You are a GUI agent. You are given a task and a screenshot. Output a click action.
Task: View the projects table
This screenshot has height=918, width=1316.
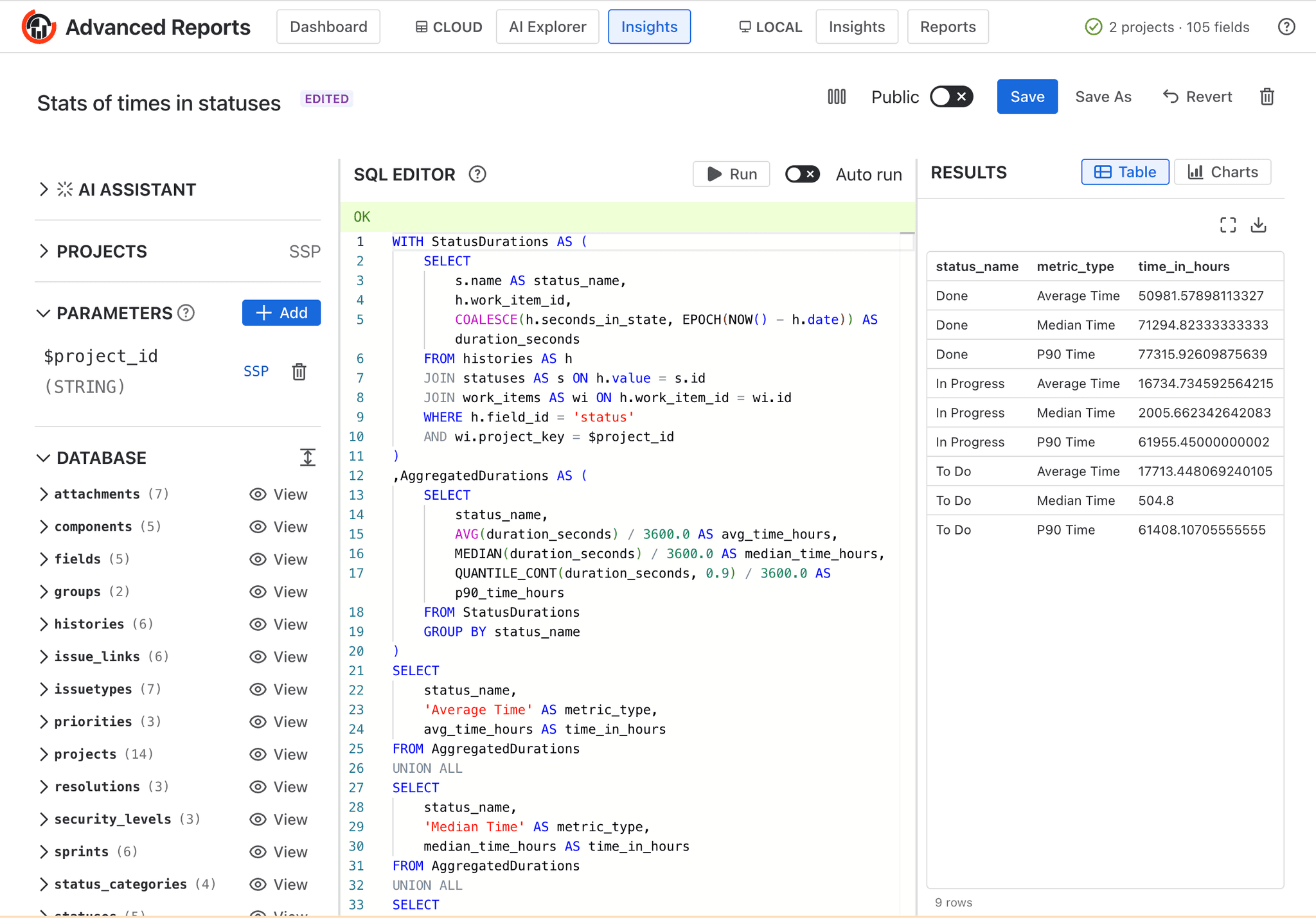[x=278, y=754]
